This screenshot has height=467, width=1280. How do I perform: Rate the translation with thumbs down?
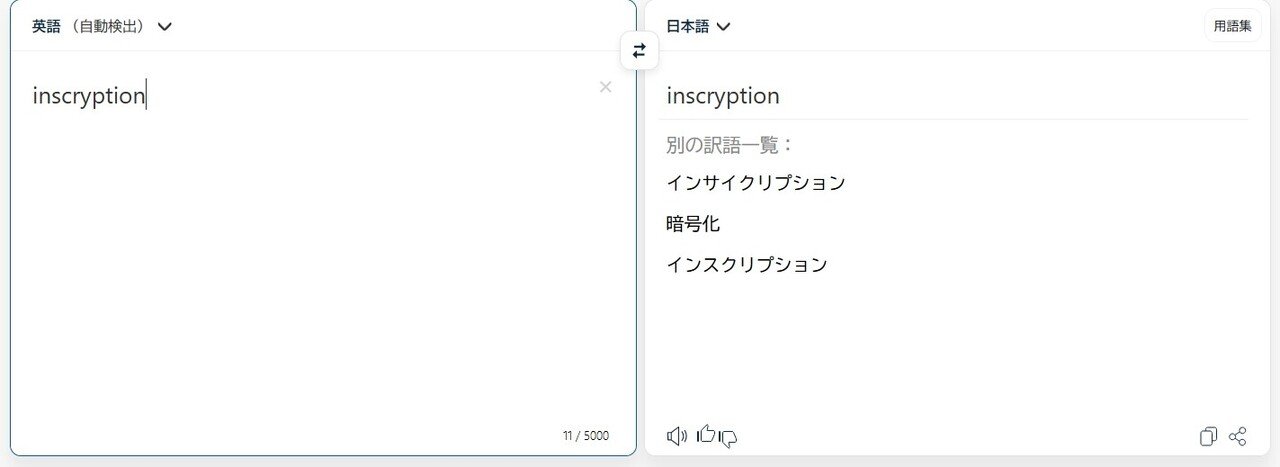729,437
